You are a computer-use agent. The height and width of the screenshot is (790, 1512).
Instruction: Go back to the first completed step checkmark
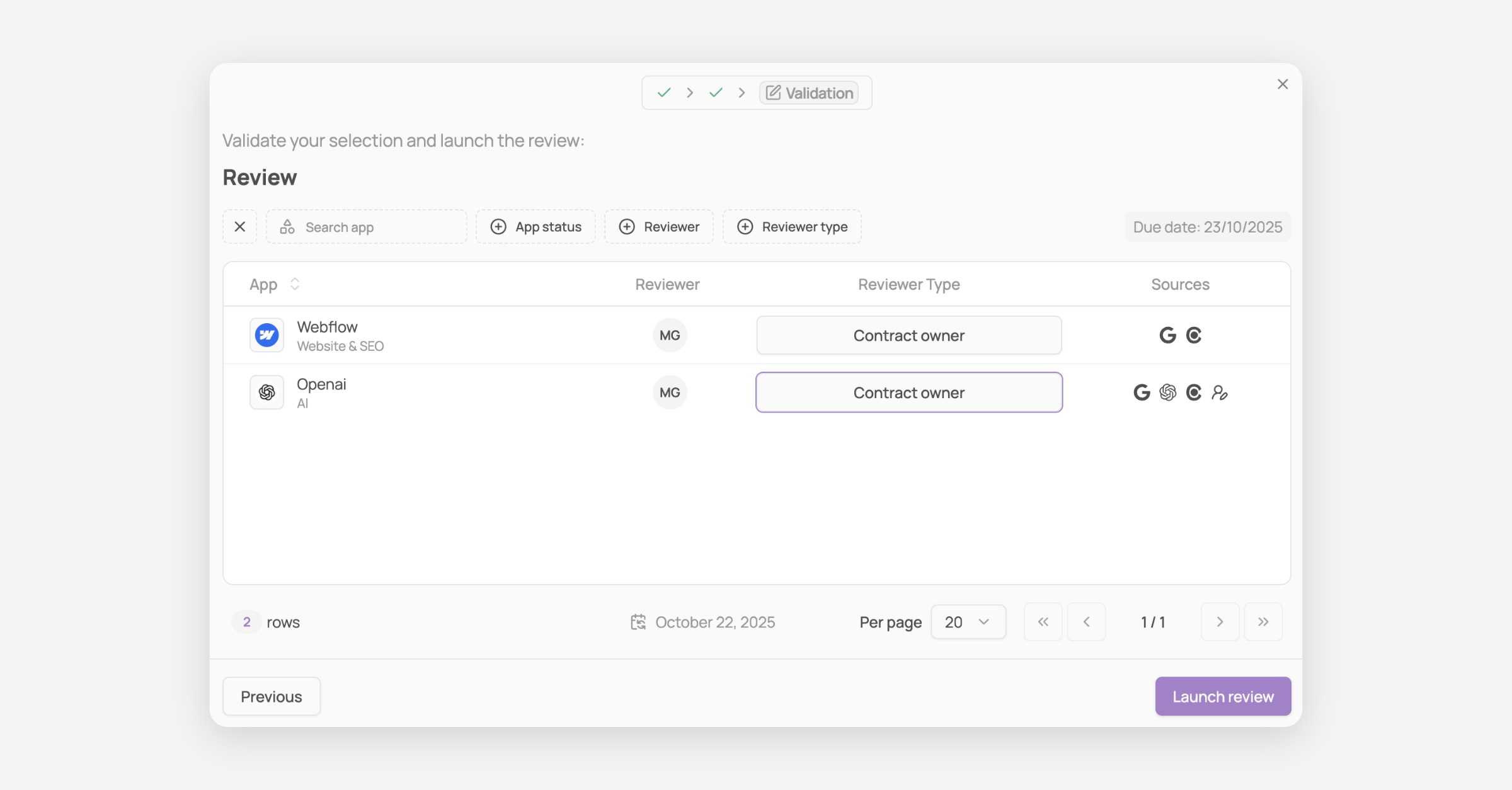pyautogui.click(x=664, y=93)
